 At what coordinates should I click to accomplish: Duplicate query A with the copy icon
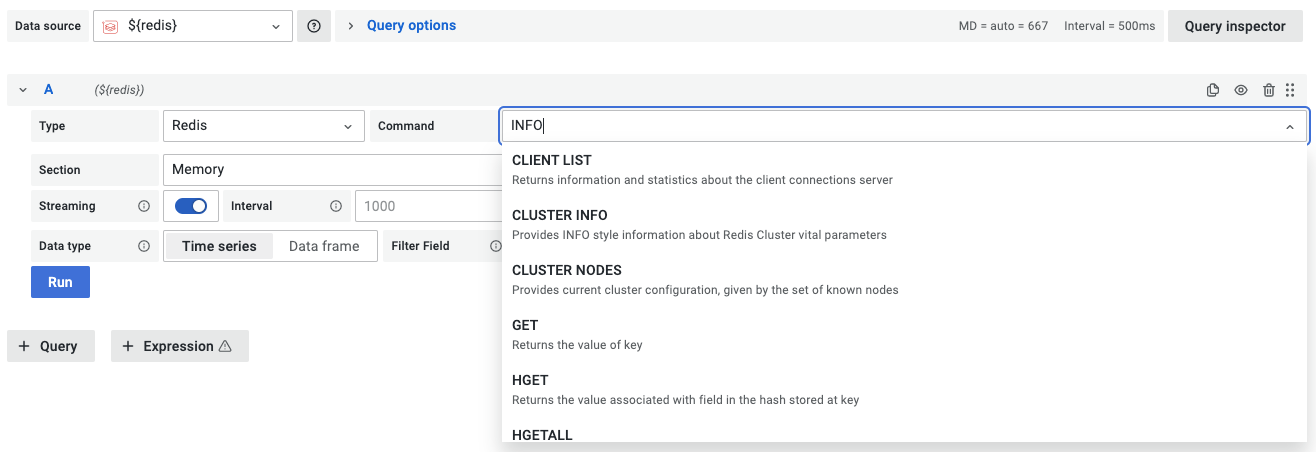pyautogui.click(x=1213, y=90)
